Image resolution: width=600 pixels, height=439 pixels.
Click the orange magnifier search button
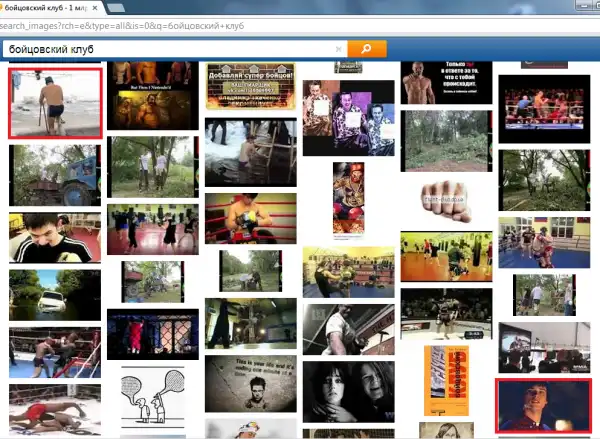[367, 48]
